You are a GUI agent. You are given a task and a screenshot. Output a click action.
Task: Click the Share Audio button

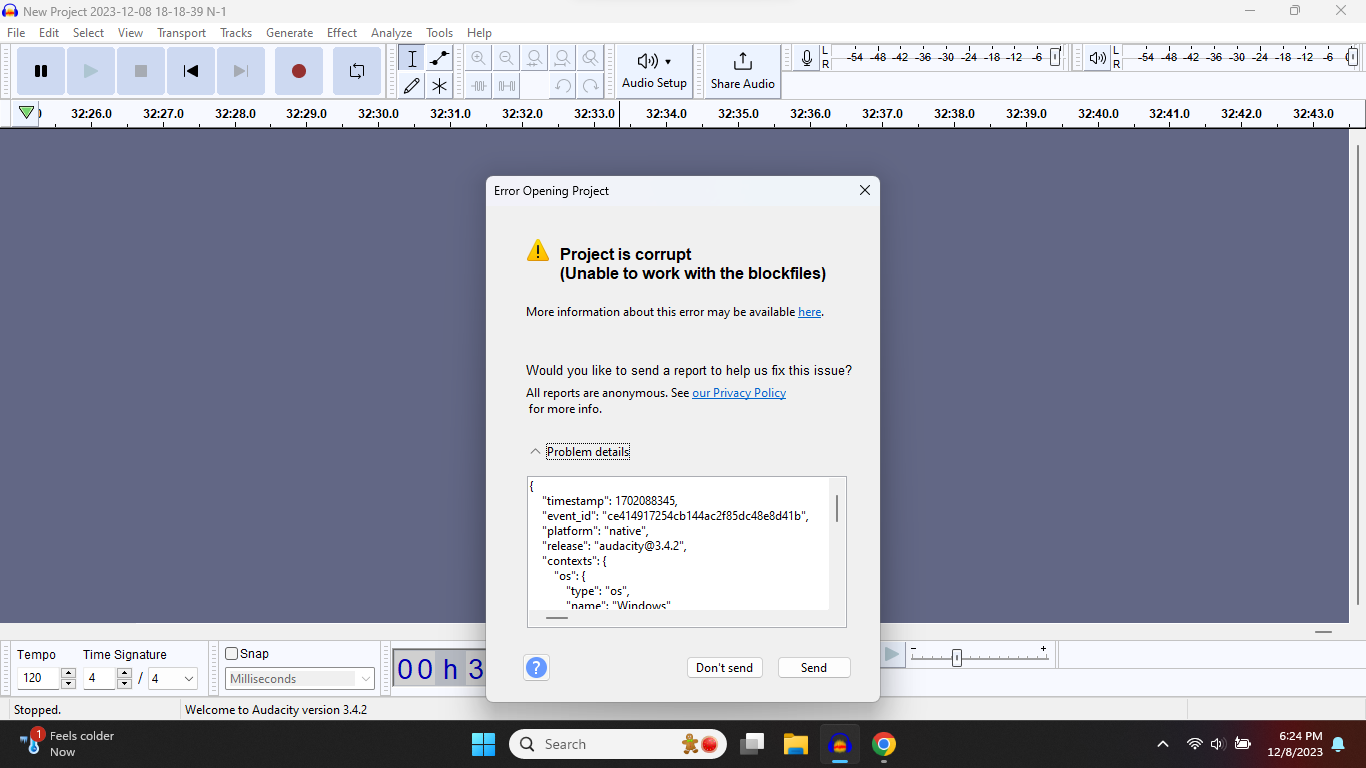[743, 71]
